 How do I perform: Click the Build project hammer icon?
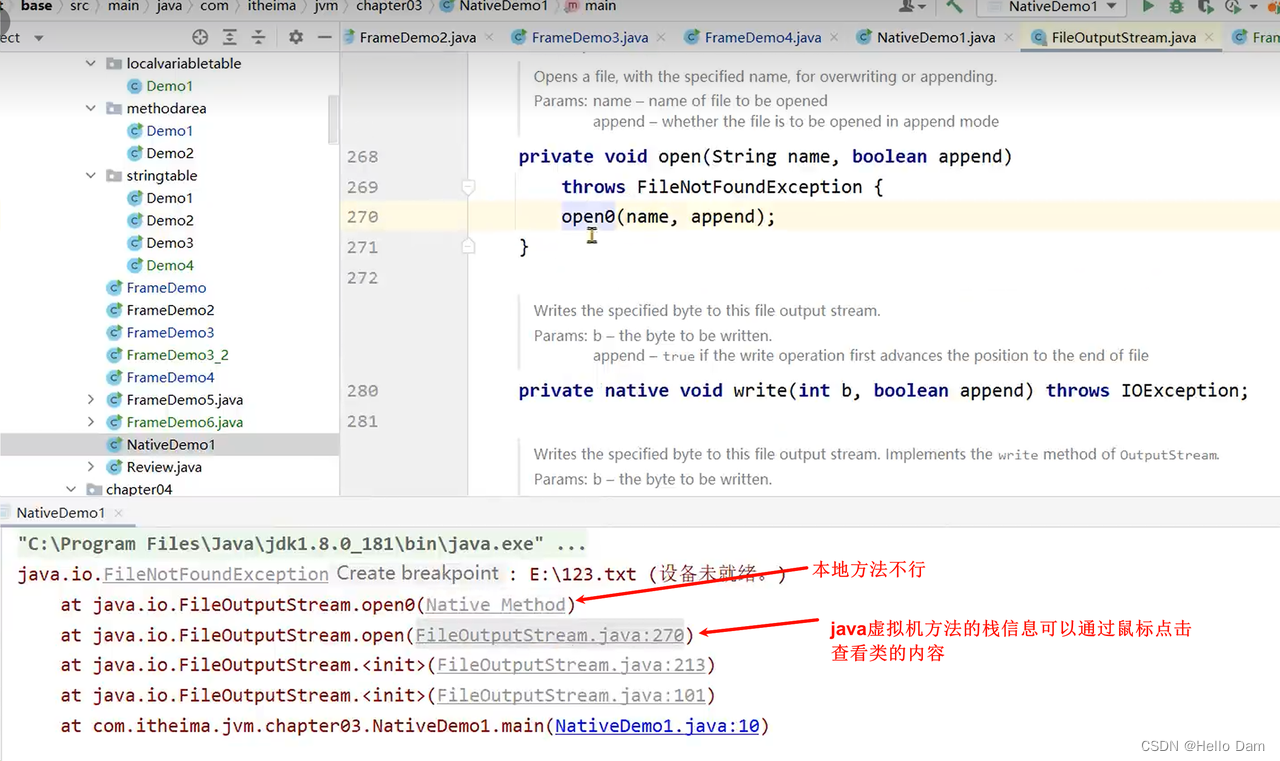tap(954, 6)
